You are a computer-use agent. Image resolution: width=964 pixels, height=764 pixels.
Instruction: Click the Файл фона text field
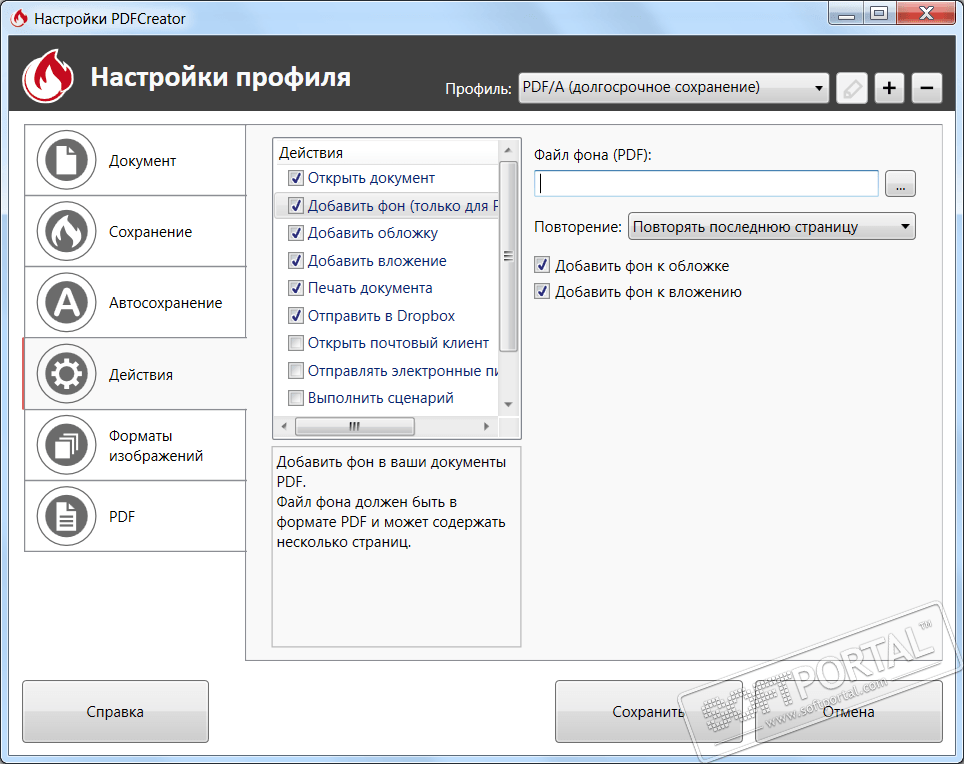[706, 184]
